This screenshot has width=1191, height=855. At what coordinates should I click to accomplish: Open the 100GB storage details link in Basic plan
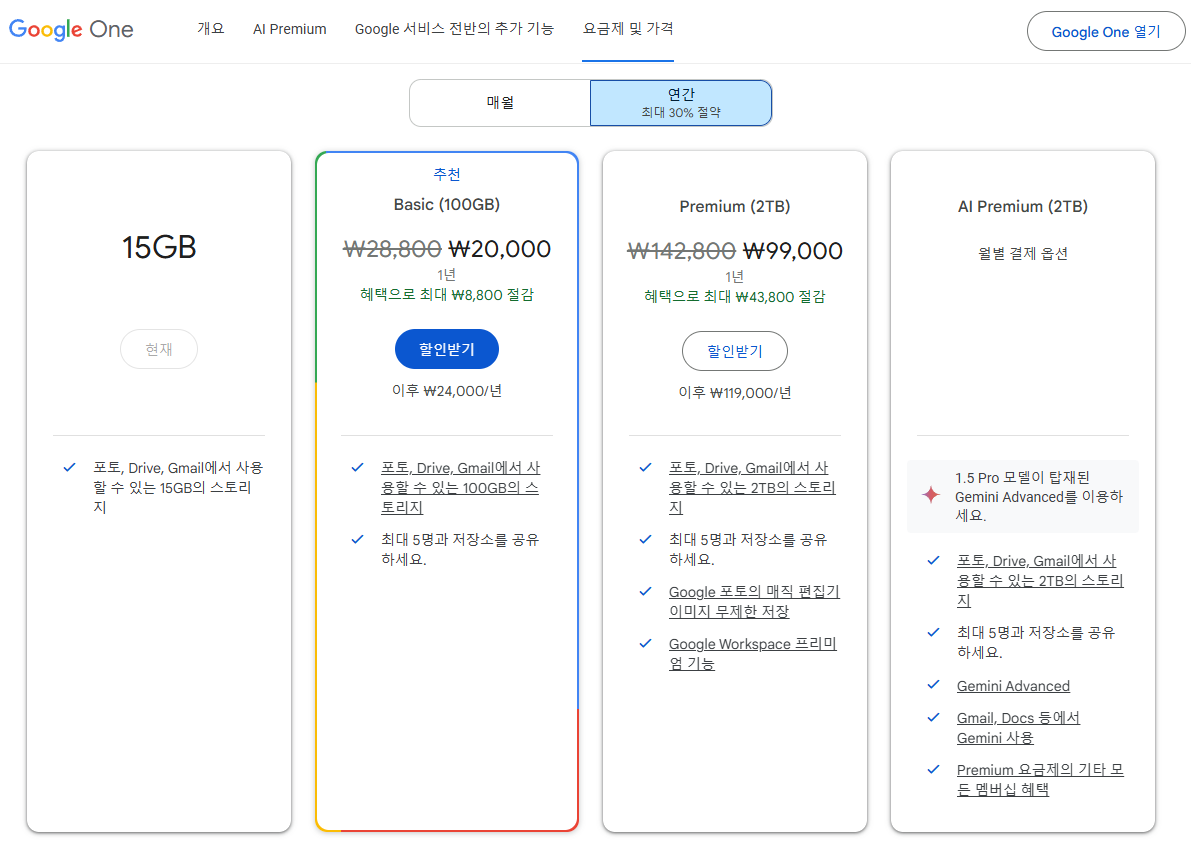coord(461,487)
